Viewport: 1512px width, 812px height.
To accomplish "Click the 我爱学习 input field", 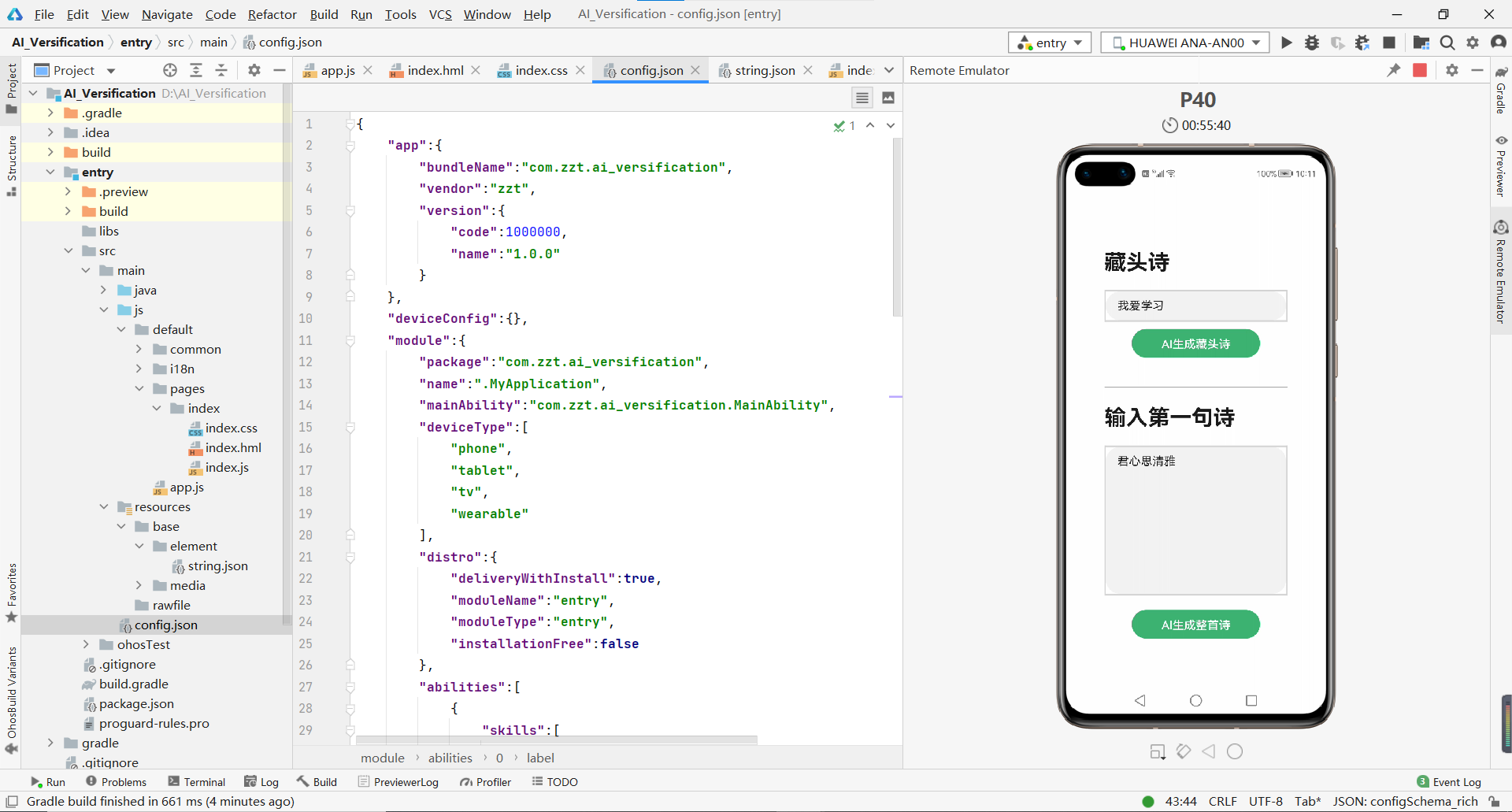I will [1195, 306].
